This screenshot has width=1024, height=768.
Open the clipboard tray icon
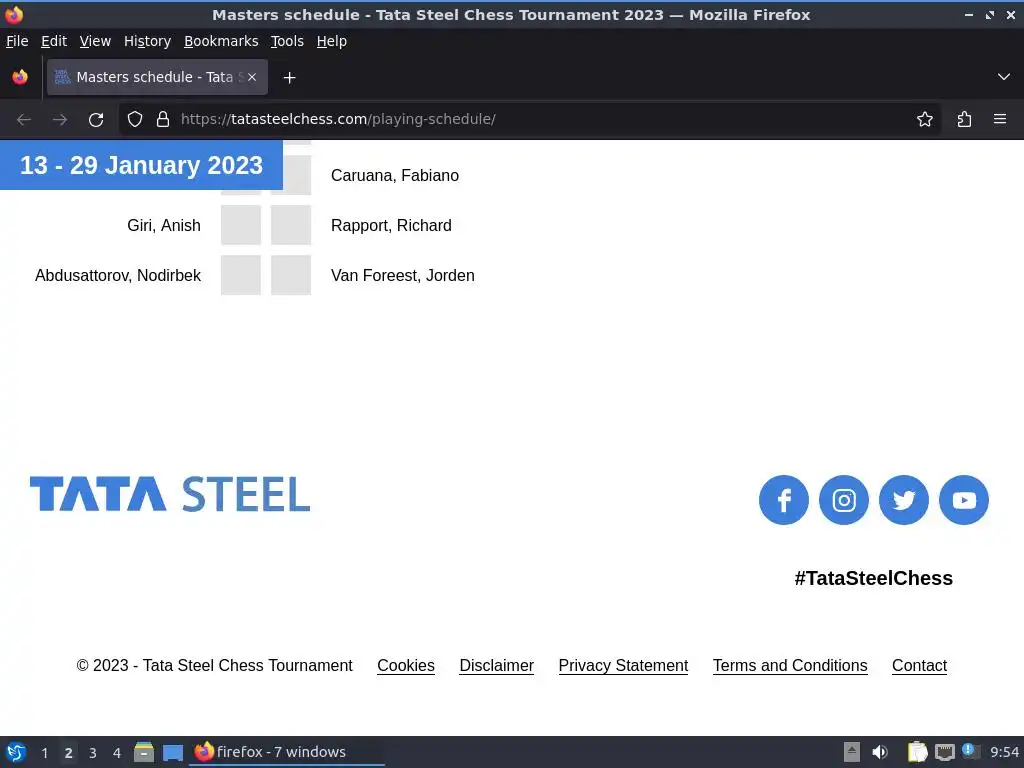point(917,752)
